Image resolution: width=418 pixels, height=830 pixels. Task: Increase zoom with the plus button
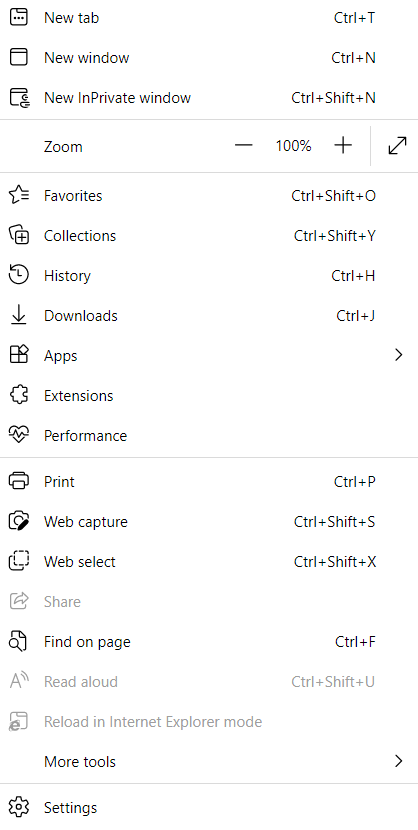(343, 146)
